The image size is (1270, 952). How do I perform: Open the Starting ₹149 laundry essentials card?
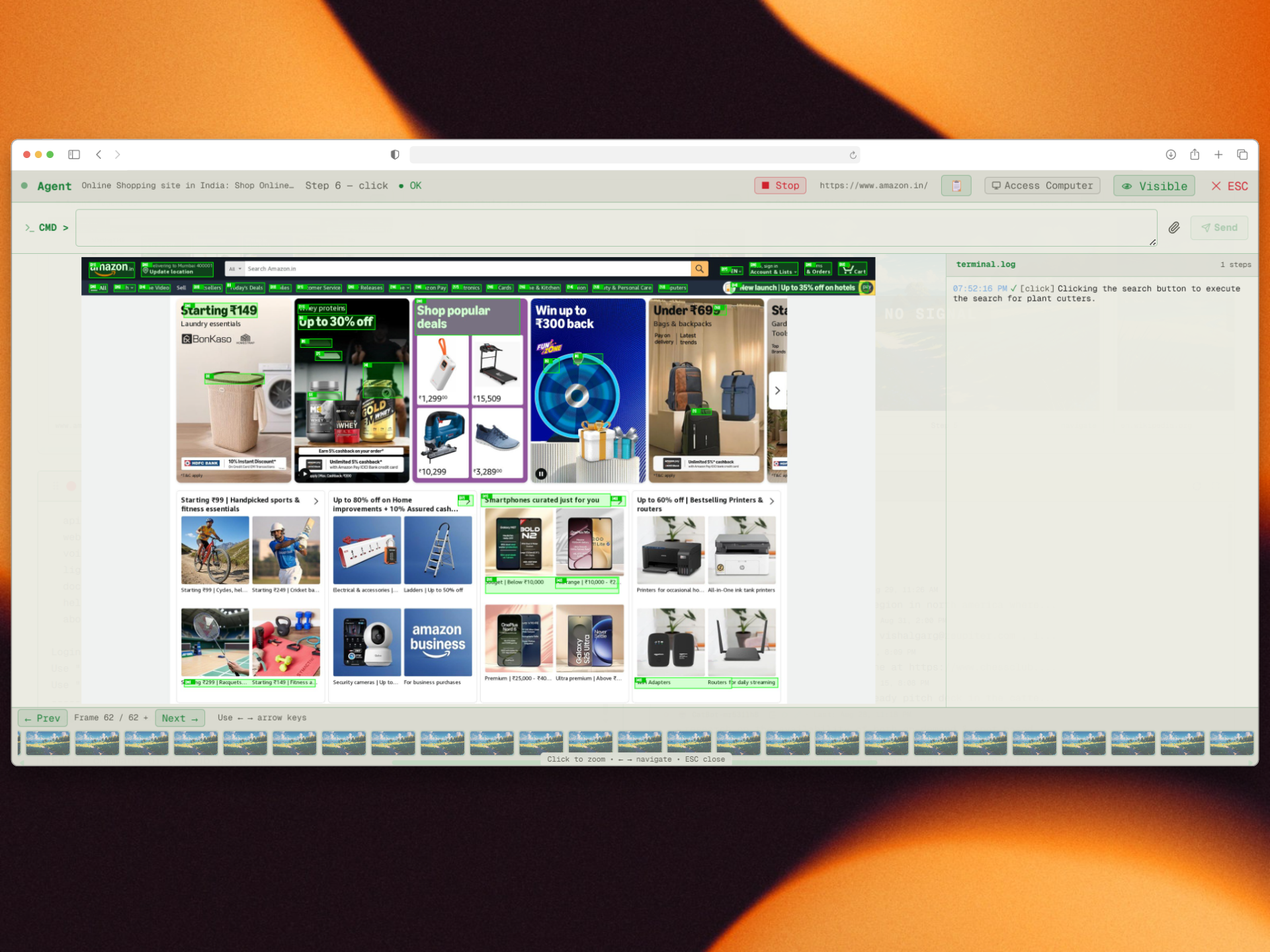click(233, 390)
